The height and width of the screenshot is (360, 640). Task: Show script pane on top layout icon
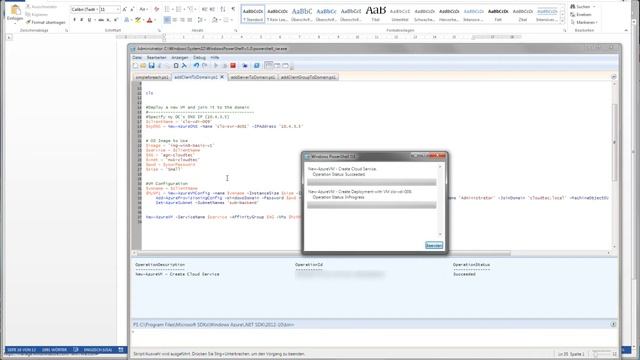click(x=269, y=66)
